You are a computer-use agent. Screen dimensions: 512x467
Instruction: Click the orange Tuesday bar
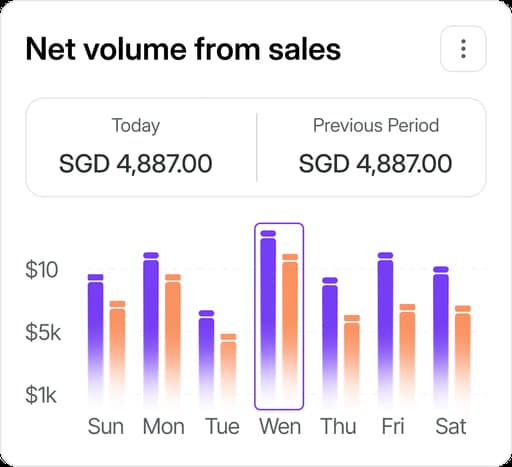click(x=228, y=371)
